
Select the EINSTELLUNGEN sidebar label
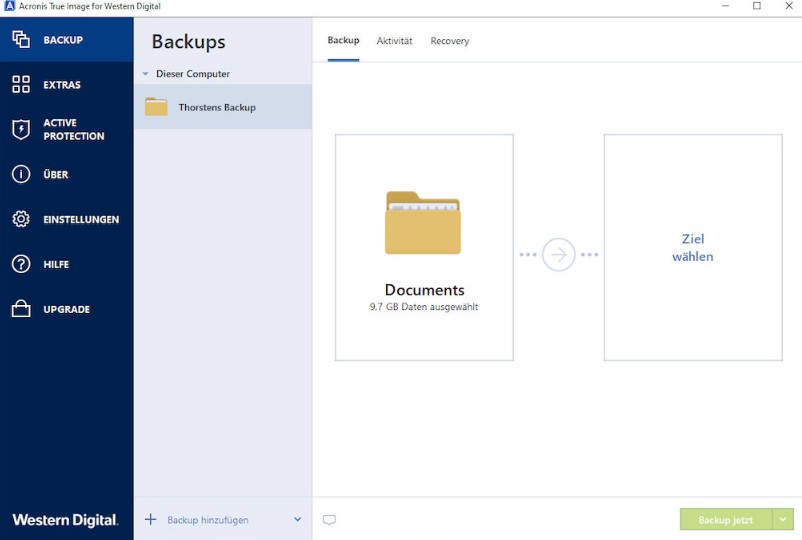(x=81, y=219)
